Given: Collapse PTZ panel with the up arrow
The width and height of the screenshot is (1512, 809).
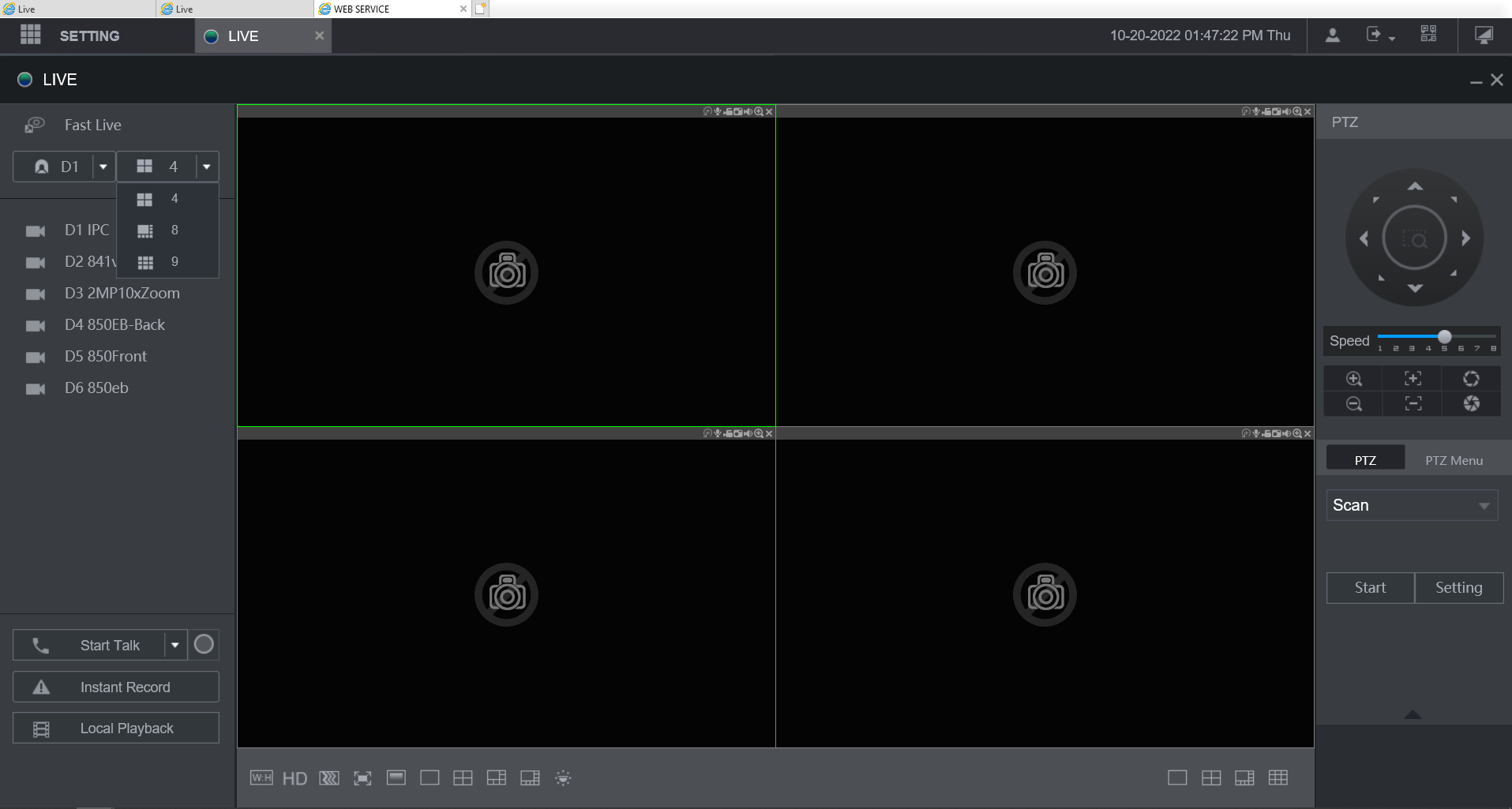Looking at the screenshot, I should (1413, 714).
